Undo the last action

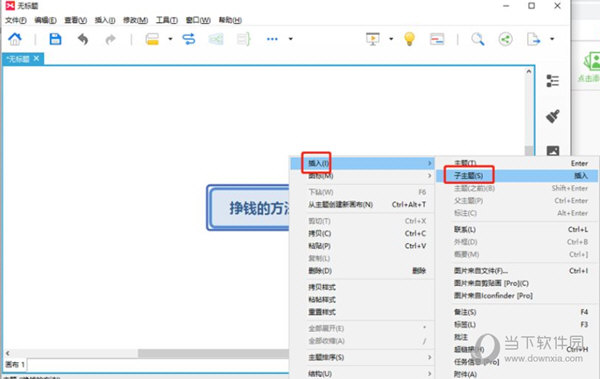pos(83,39)
